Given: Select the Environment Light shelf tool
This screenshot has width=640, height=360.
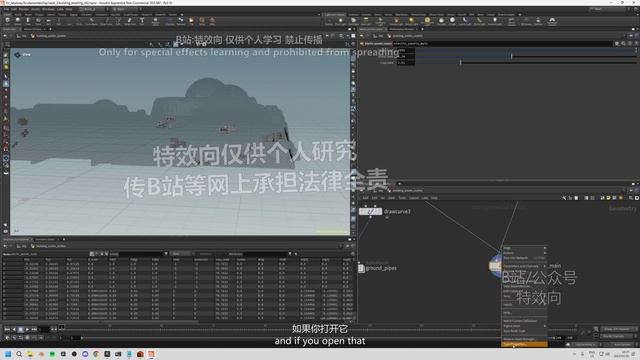Looking at the screenshot, I should (x=427, y=21).
